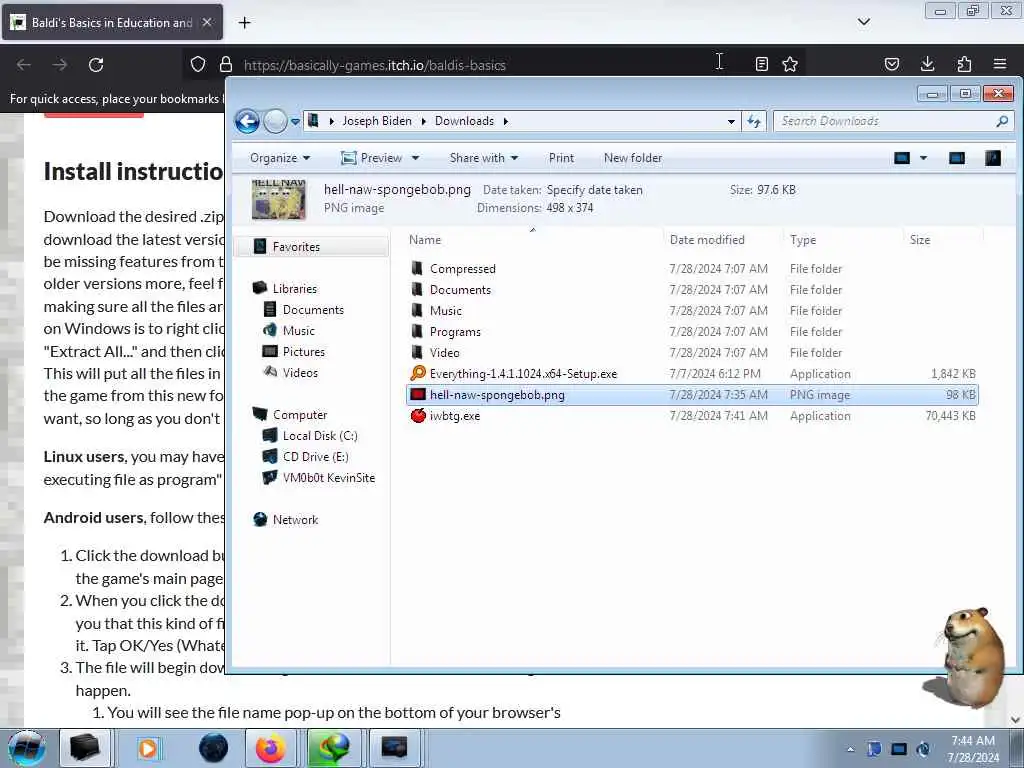
Task: Select iwbtg.exe application file
Action: [692, 415]
